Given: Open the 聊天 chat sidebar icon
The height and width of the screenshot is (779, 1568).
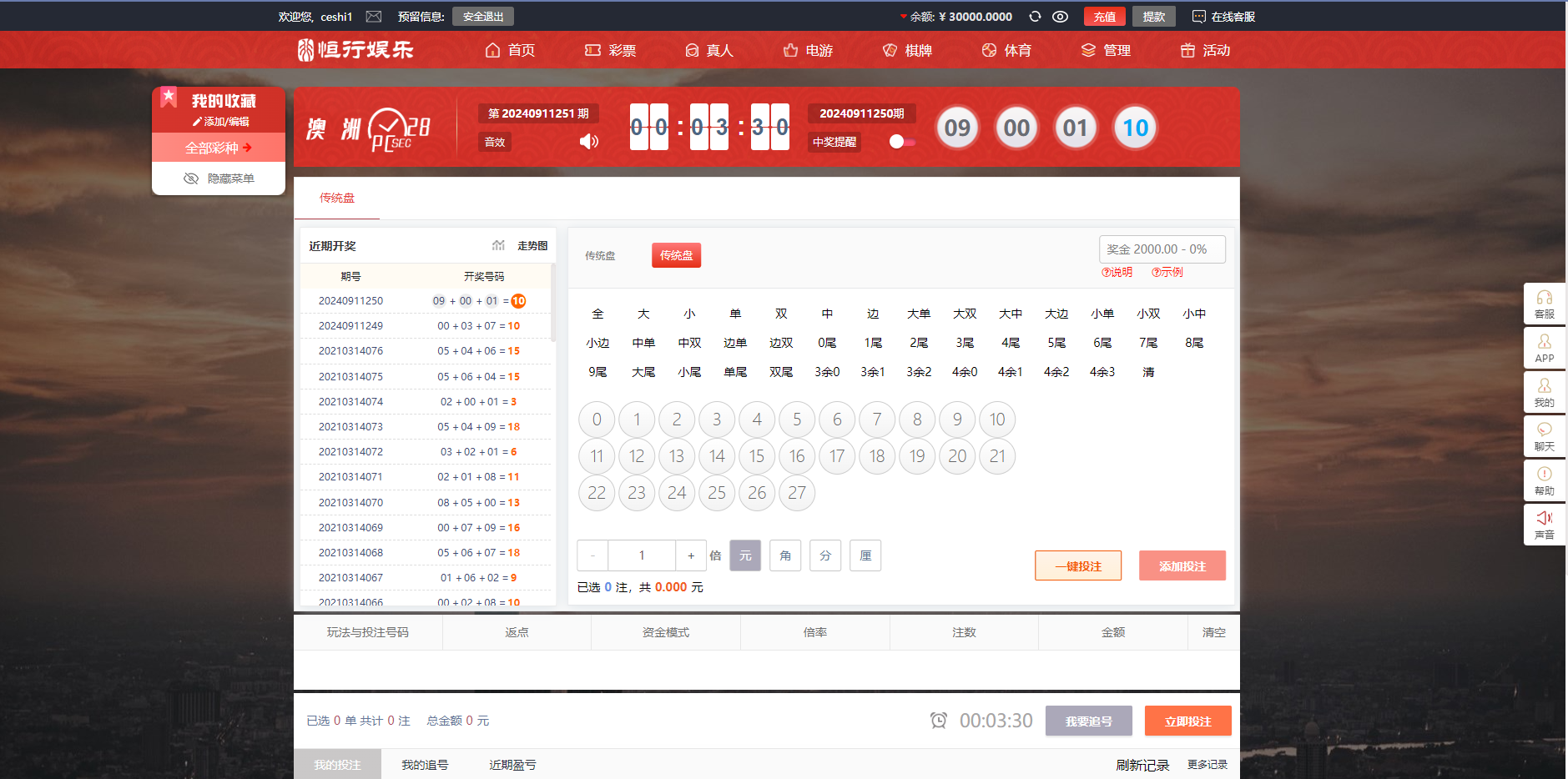Looking at the screenshot, I should pos(1544,436).
